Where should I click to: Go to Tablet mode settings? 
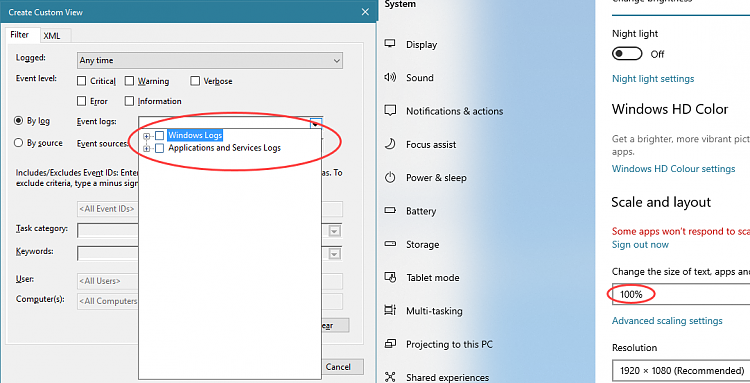(432, 277)
